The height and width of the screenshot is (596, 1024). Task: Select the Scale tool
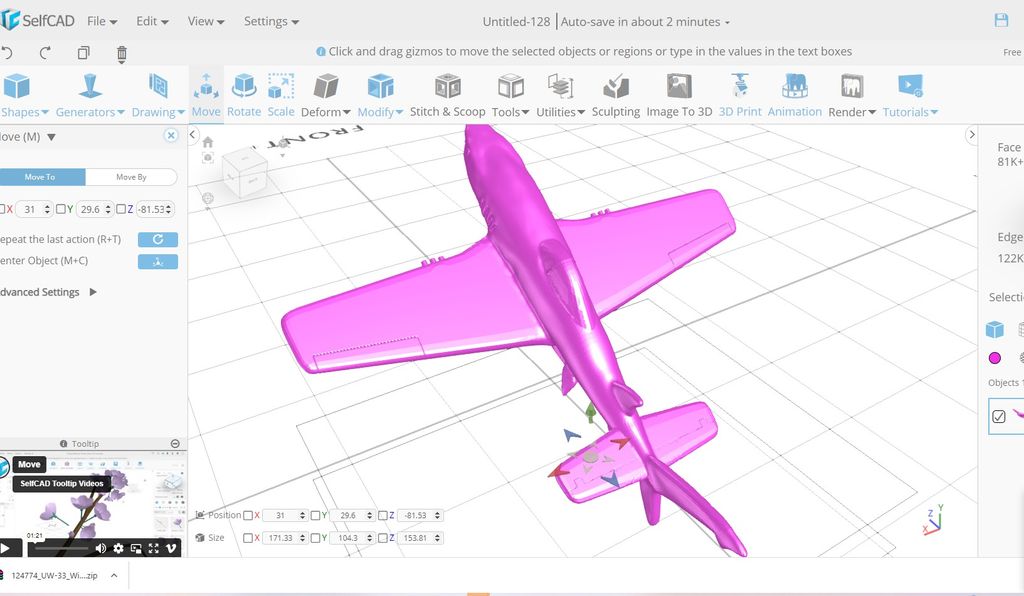tap(280, 95)
